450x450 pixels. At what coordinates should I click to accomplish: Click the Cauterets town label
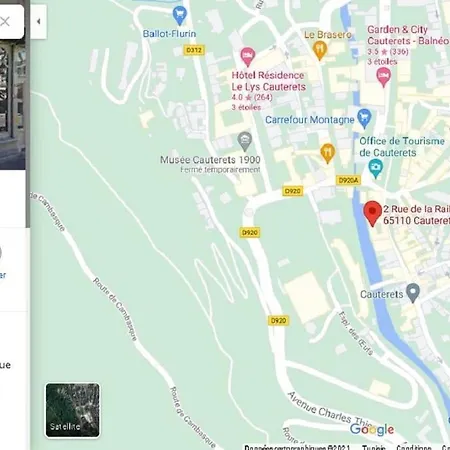click(x=382, y=294)
